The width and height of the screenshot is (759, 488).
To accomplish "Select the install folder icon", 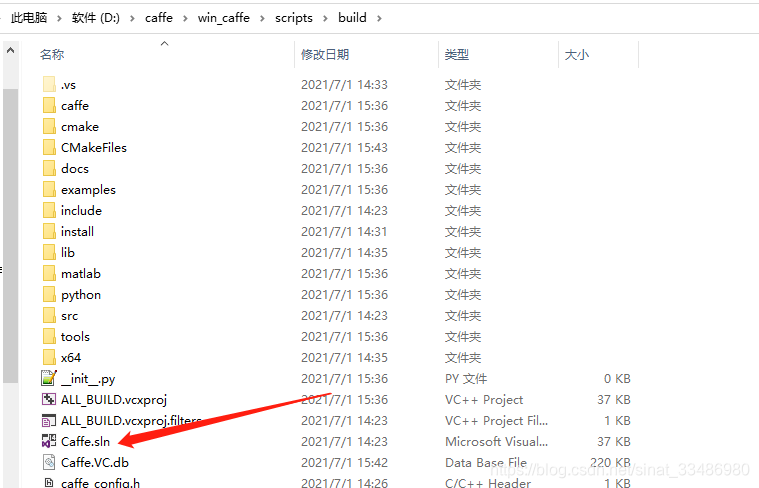I will tap(49, 231).
